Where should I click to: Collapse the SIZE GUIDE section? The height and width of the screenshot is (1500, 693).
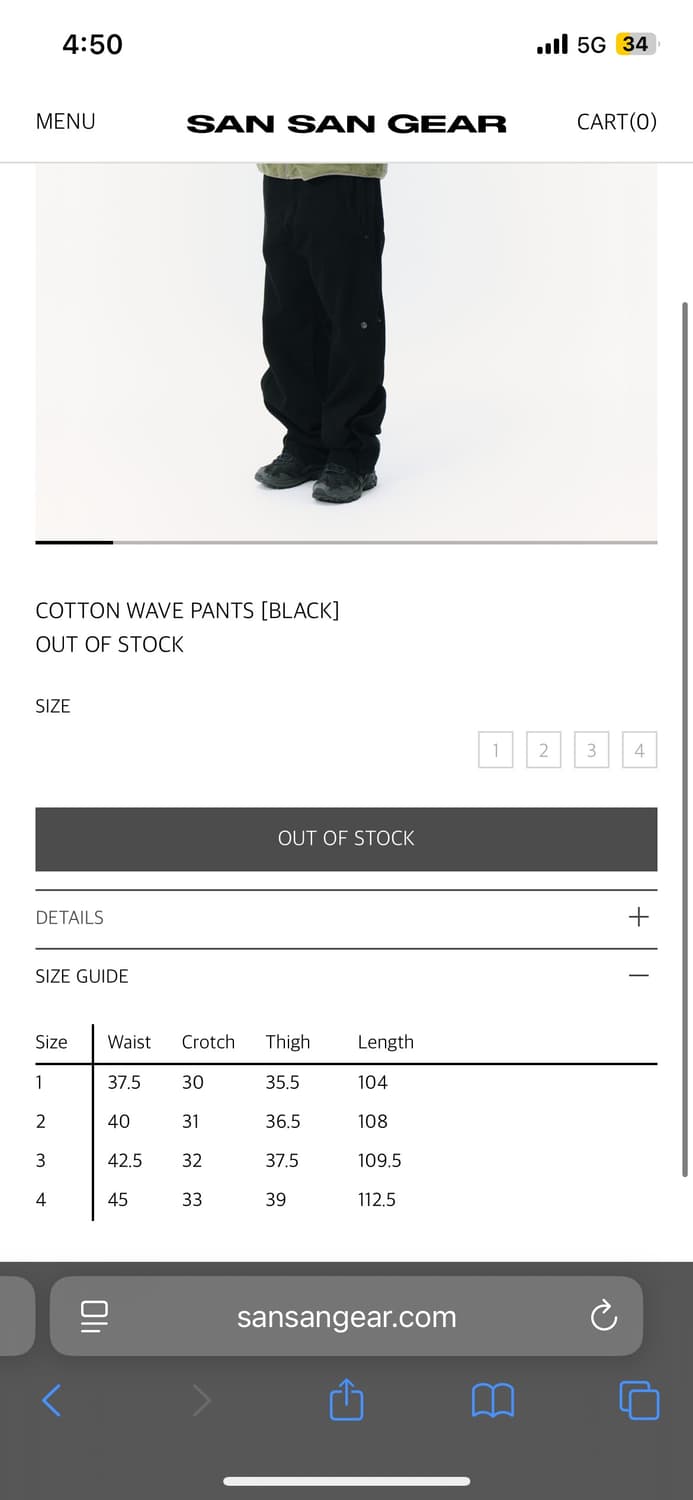tap(638, 974)
